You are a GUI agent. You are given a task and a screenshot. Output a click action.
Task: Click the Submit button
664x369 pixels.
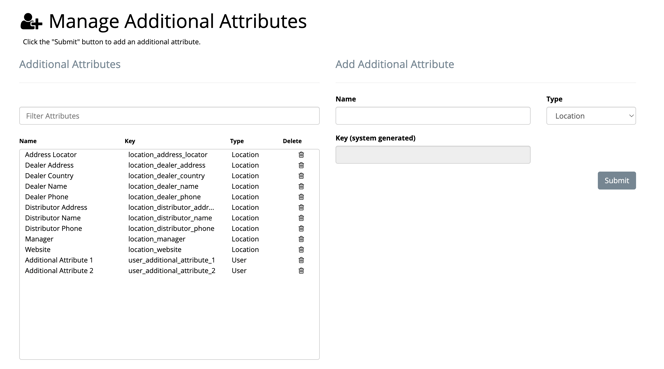617,180
